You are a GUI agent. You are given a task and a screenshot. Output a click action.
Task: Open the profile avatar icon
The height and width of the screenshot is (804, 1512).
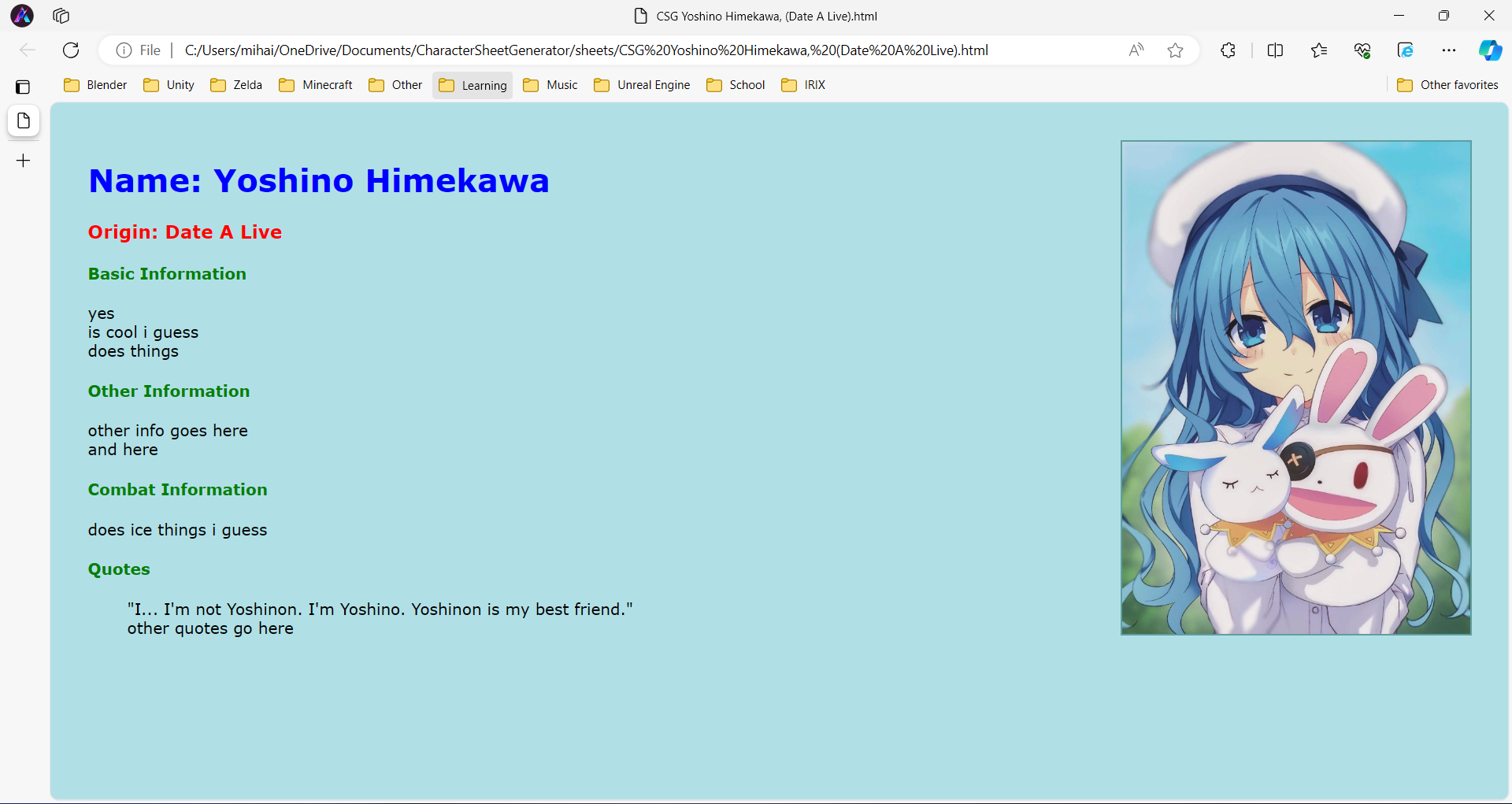click(22, 16)
